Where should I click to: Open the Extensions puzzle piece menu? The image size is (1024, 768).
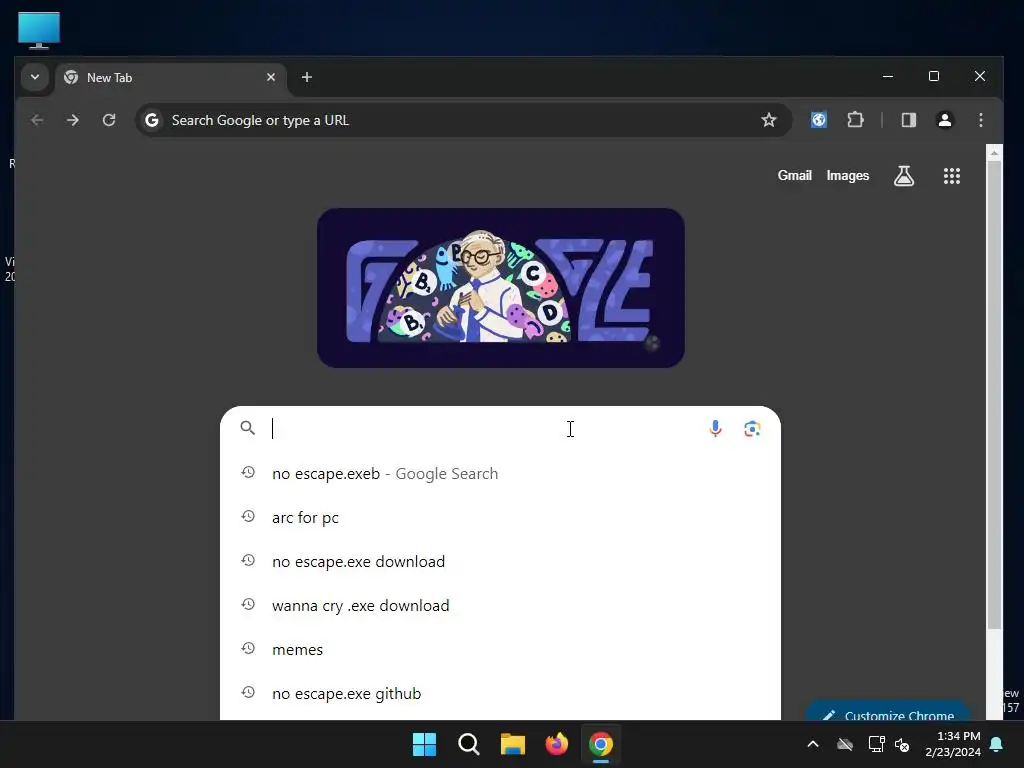[855, 120]
